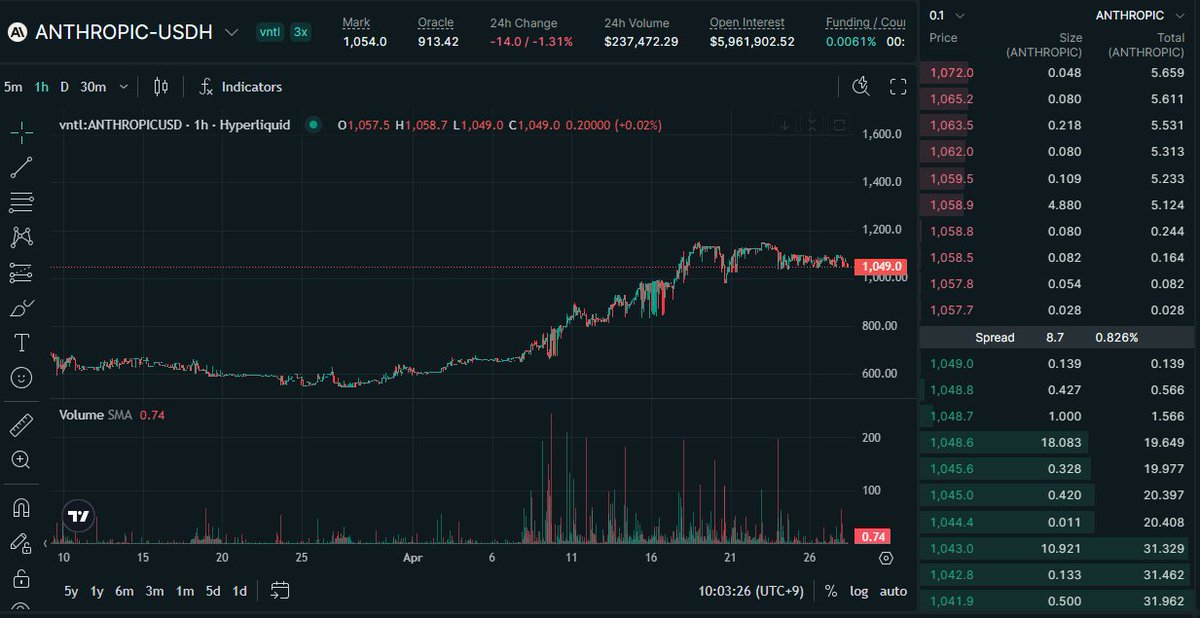Open chart settings gear on price axis
Viewport: 1200px width, 618px height.
[886, 557]
